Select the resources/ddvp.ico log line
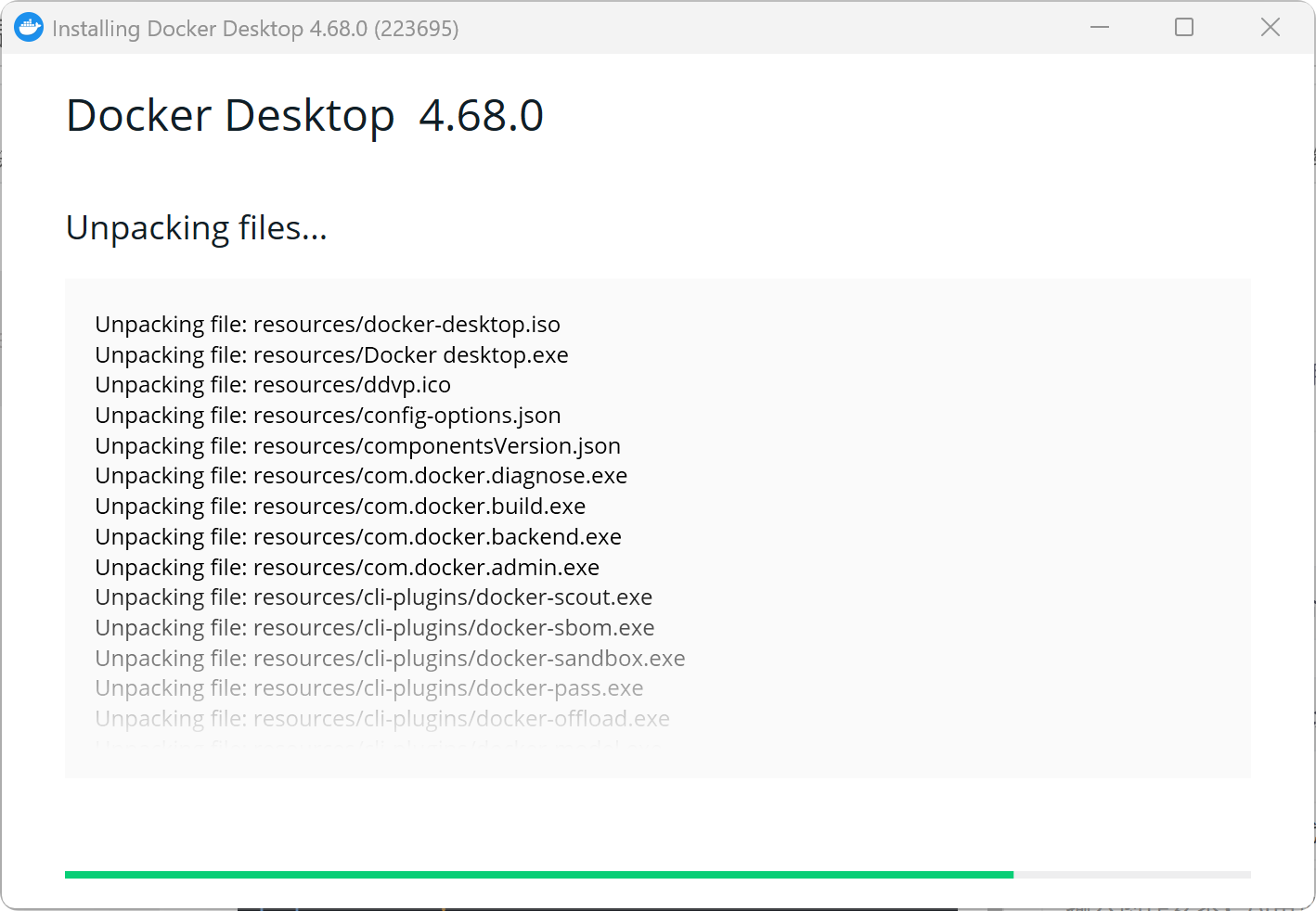The image size is (1316, 911). (273, 385)
